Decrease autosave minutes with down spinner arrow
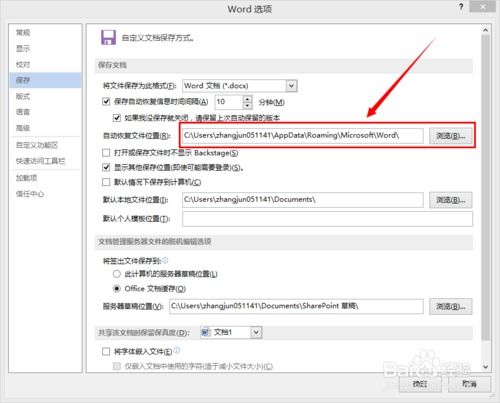The height and width of the screenshot is (403, 500). (x=247, y=105)
